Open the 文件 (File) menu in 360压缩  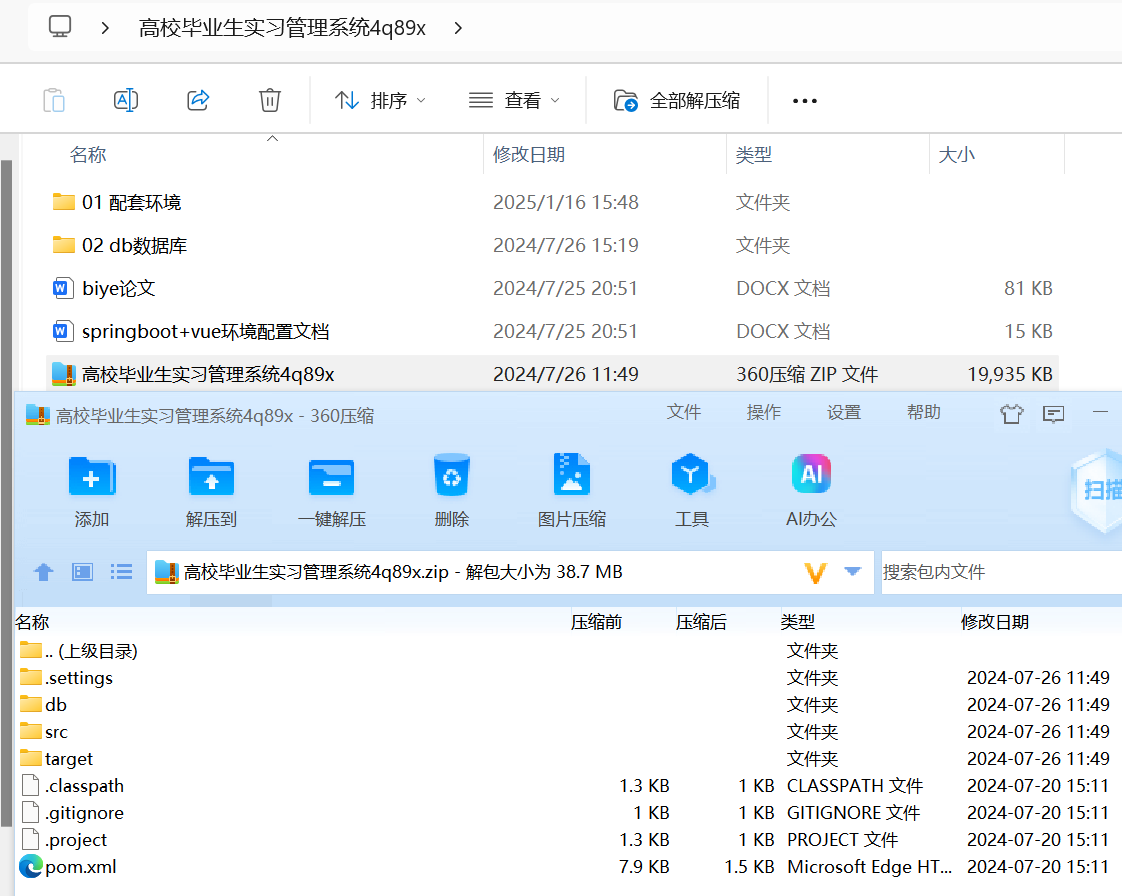pos(684,411)
